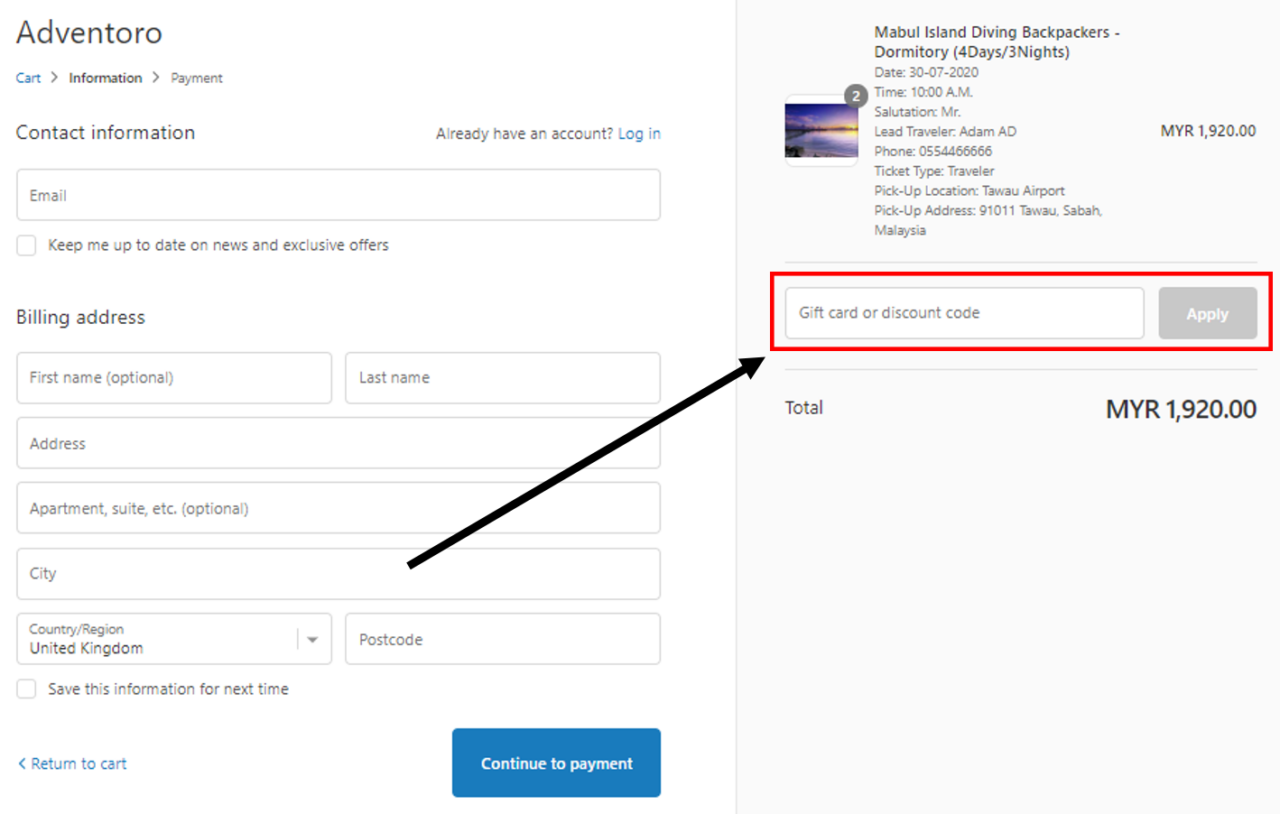Click the Billing address heading

80,317
